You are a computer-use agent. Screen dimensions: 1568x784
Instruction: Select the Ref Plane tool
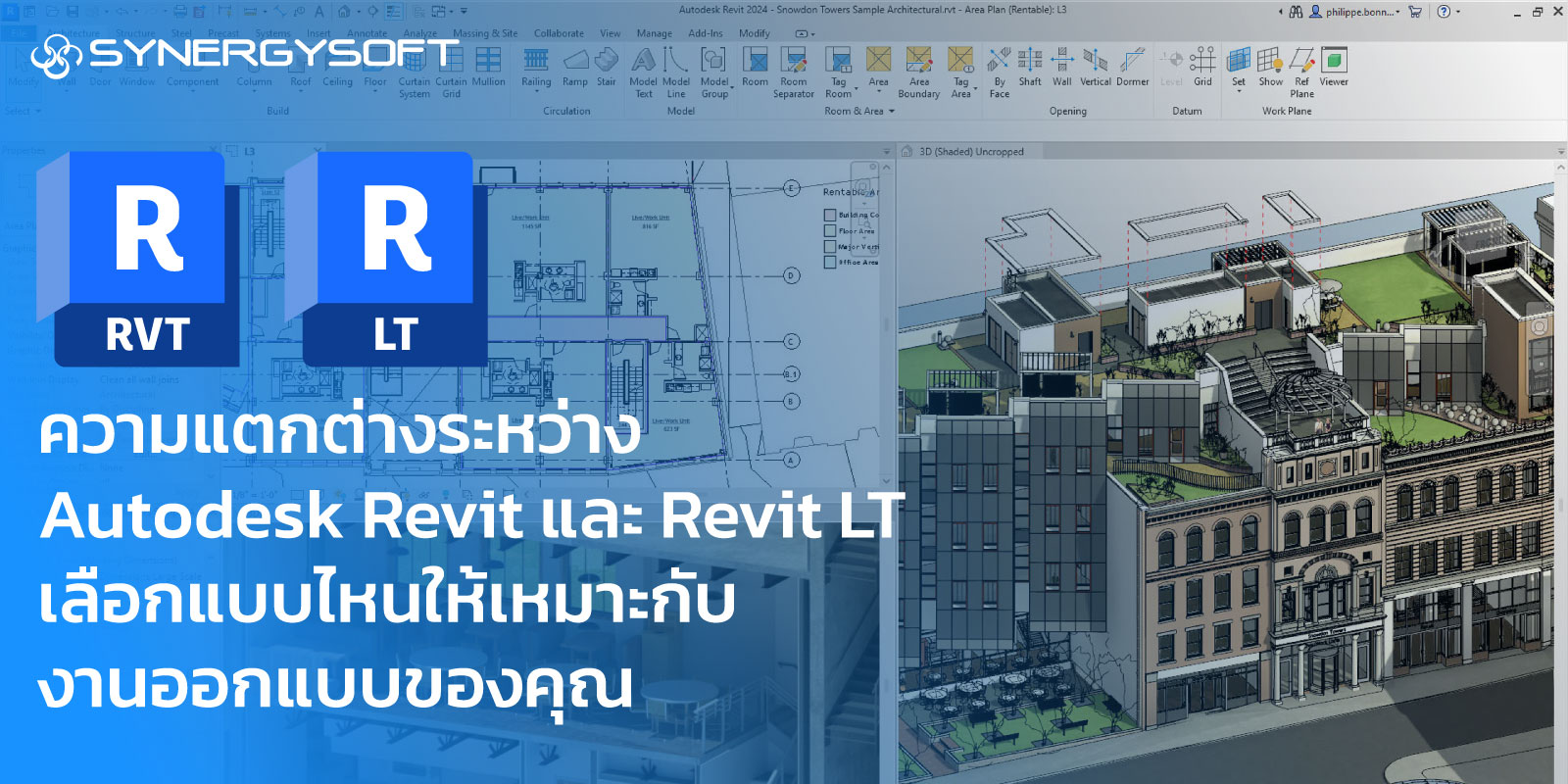1302,73
